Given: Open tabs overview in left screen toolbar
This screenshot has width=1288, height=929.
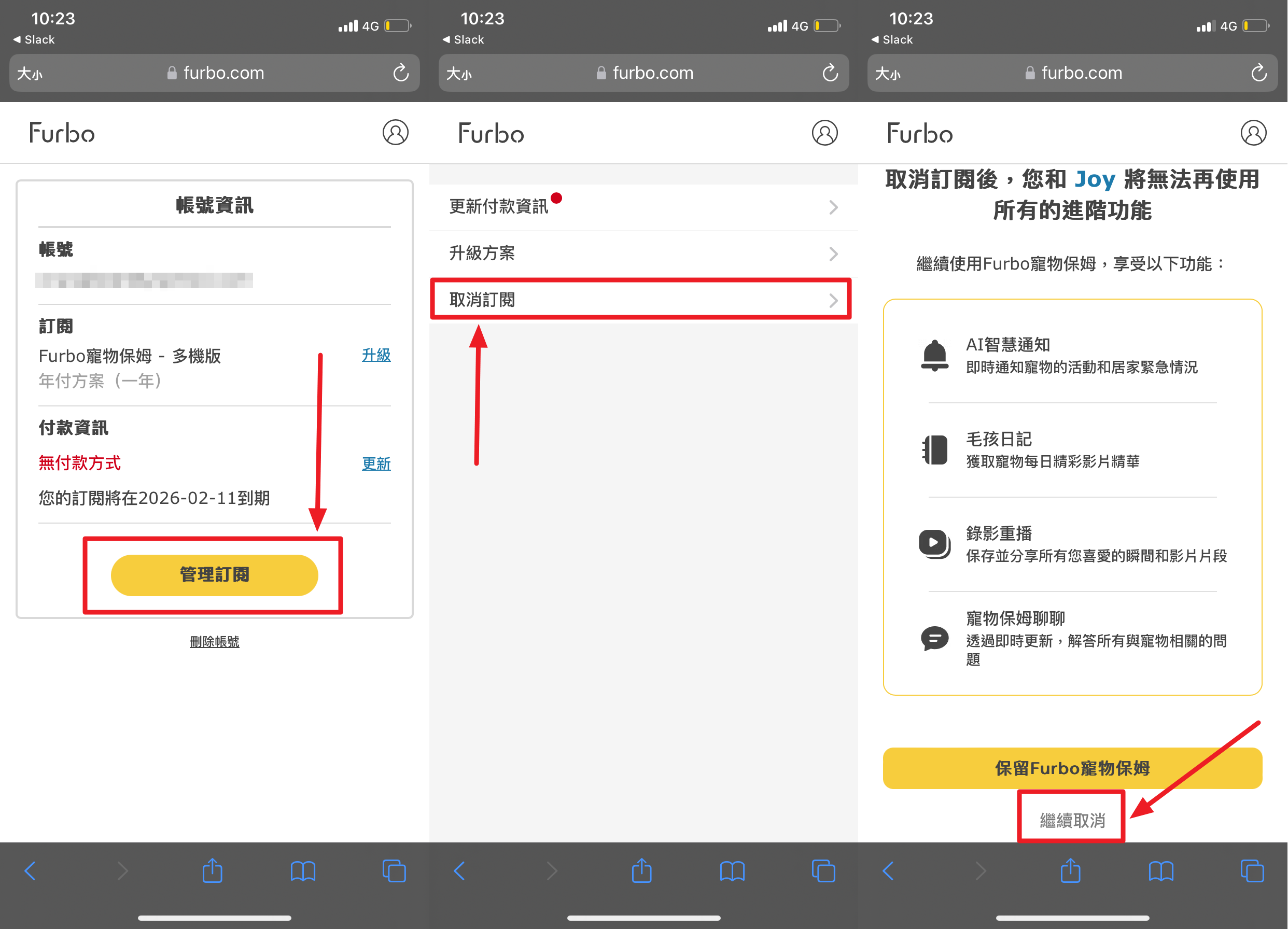Looking at the screenshot, I should pos(394,870).
